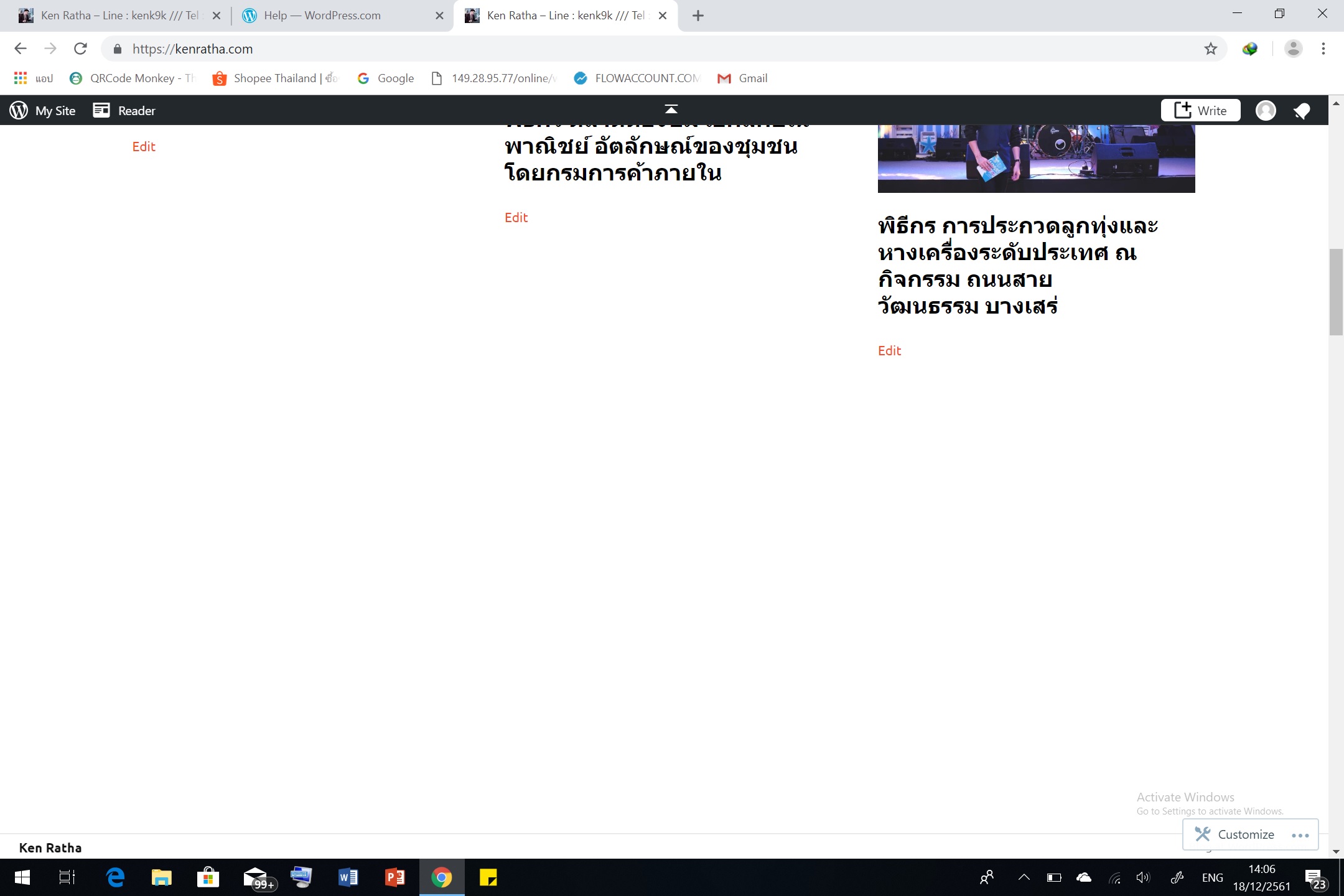The width and height of the screenshot is (1344, 896).
Task: Open the WordPress profile avatar
Action: tap(1266, 111)
